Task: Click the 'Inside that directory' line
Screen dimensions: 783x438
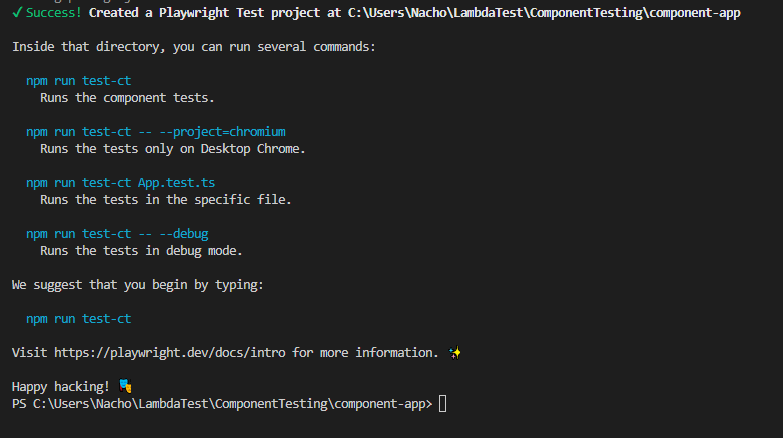Action: pos(194,47)
